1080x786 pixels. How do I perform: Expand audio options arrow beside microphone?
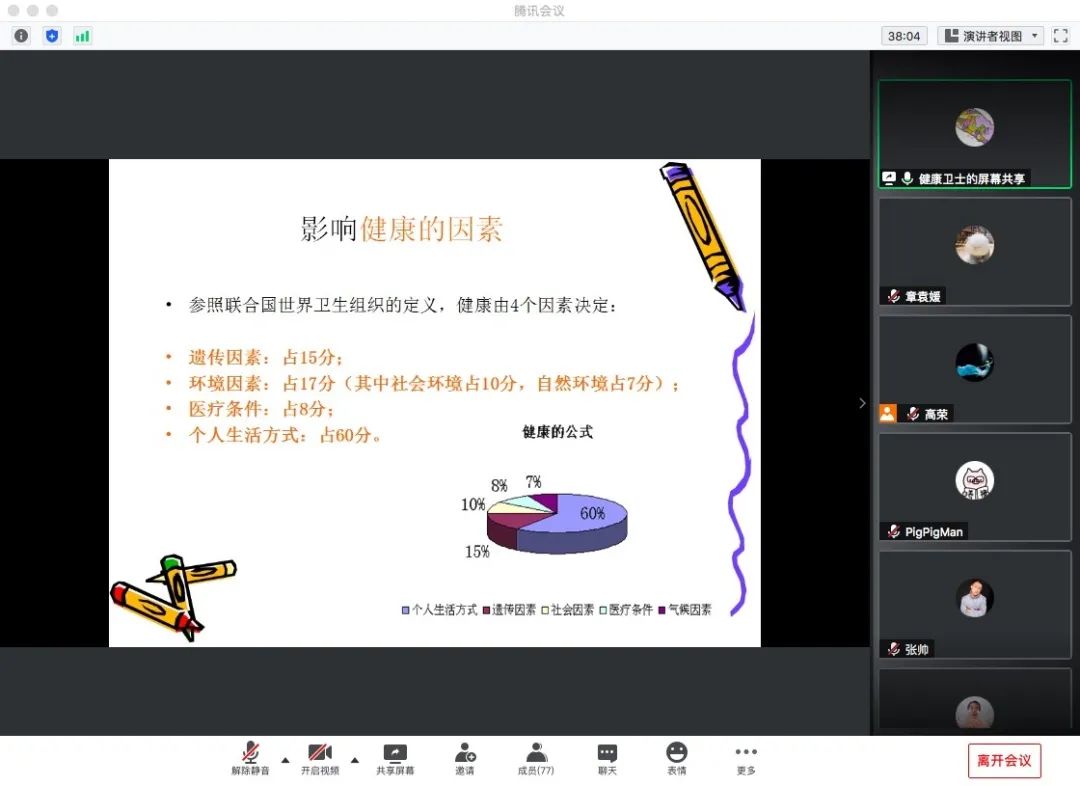click(285, 760)
